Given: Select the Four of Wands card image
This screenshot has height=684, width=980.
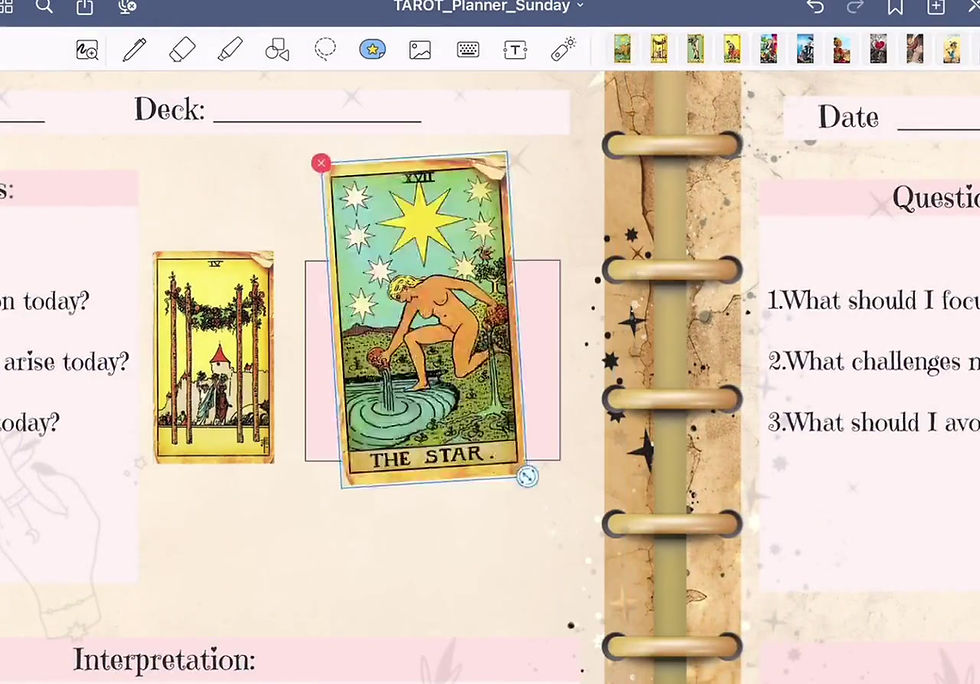Looking at the screenshot, I should click(x=214, y=357).
